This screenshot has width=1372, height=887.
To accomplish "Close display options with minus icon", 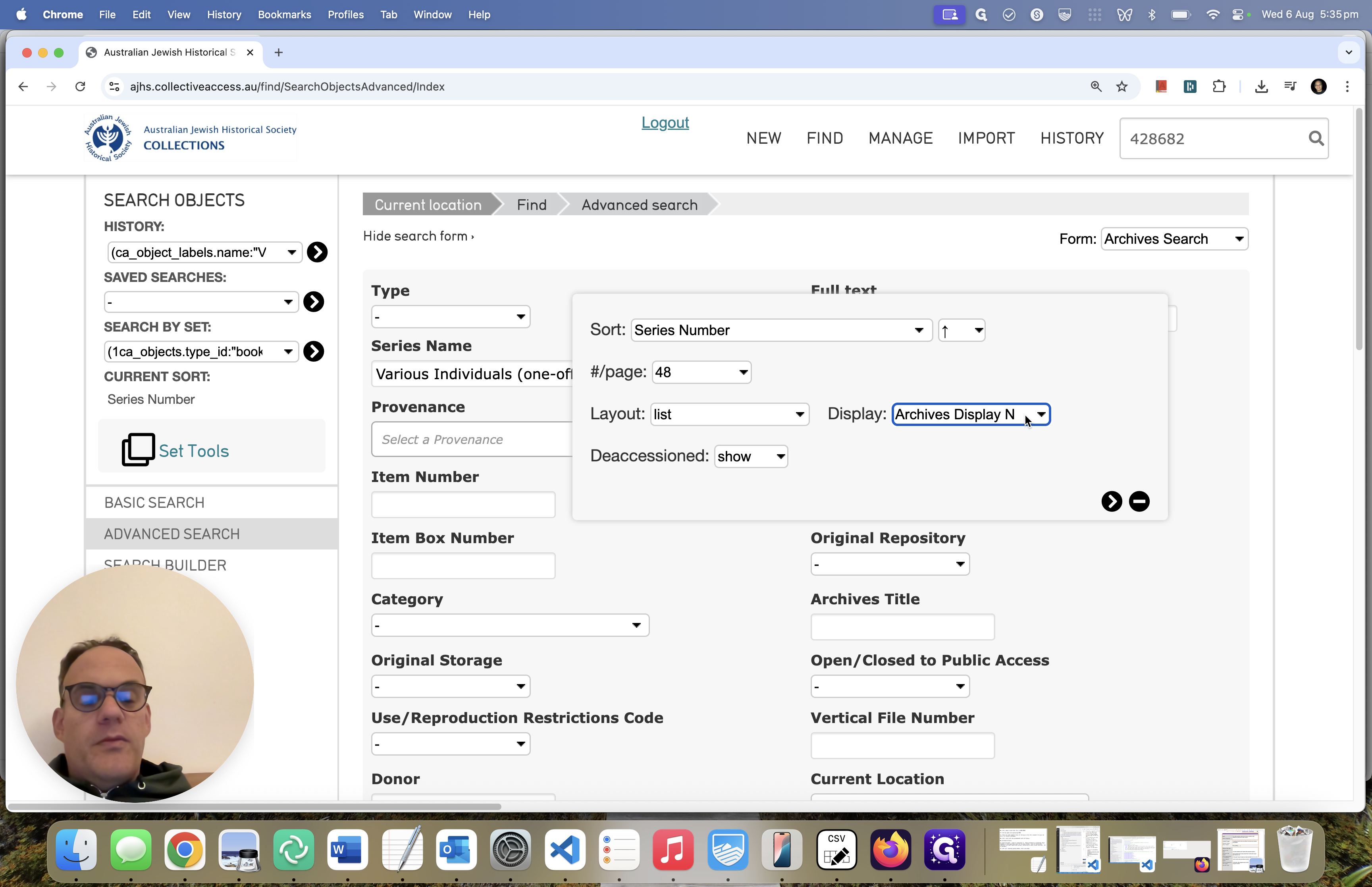I will click(1139, 501).
